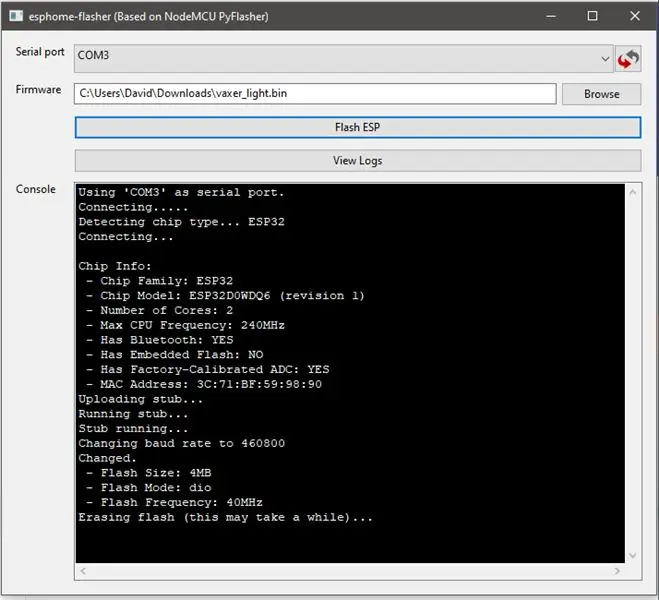659x600 pixels.
Task: Click the 'Using 'COM3' as serial port.' line
Action: [181, 192]
